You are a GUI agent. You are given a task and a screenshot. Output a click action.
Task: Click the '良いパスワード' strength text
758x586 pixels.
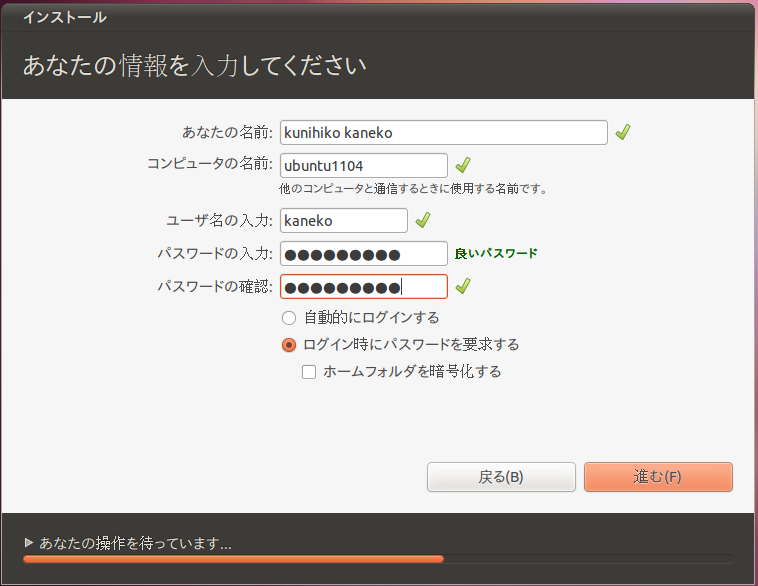[x=496, y=253]
